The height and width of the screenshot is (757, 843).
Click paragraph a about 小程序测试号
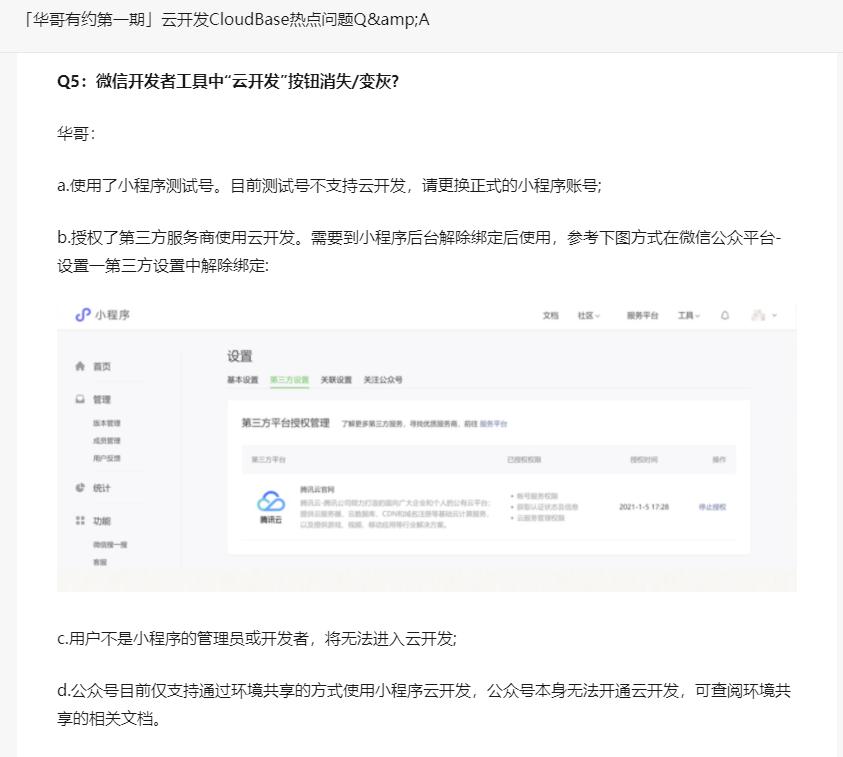point(330,186)
